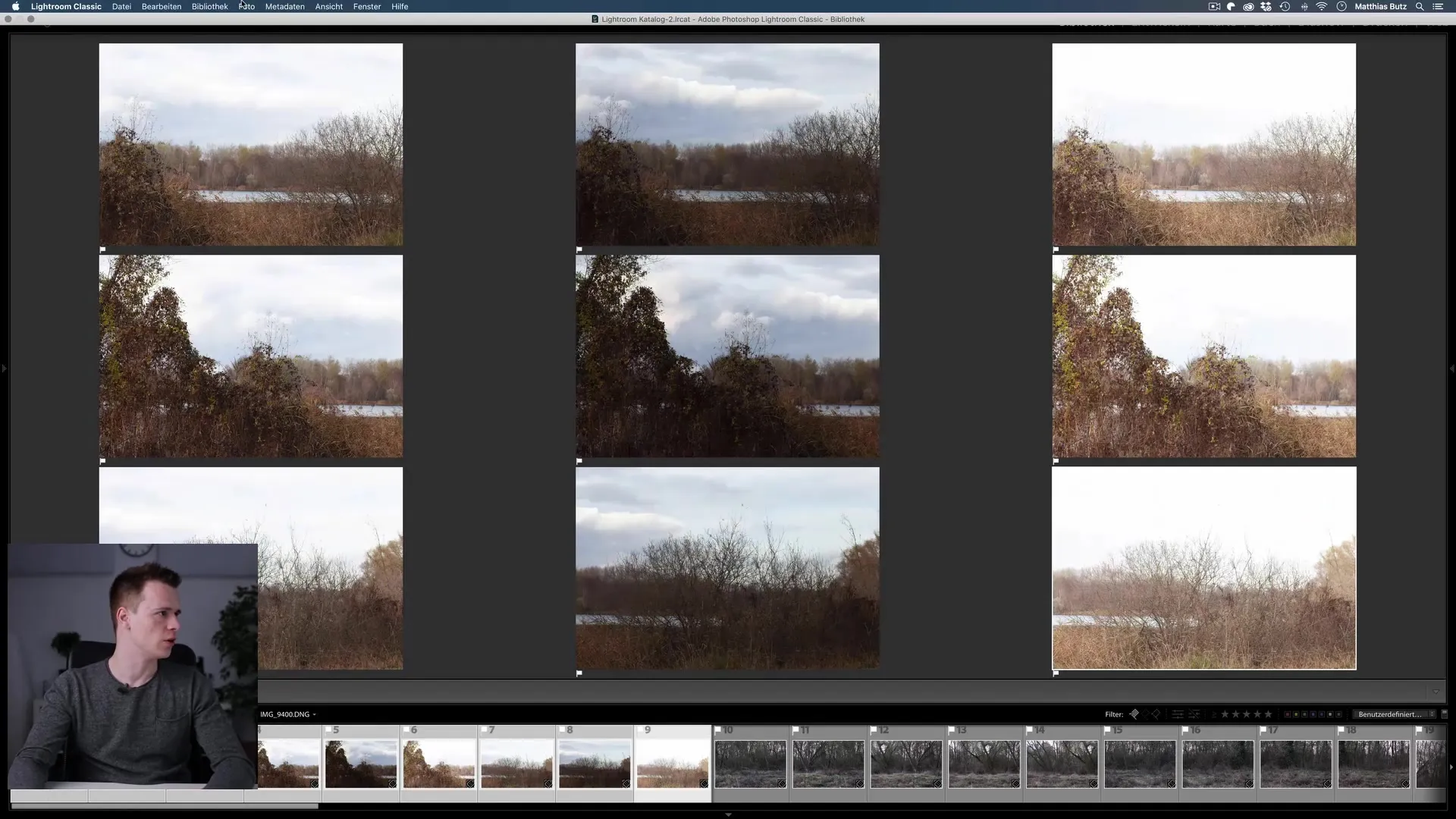Image resolution: width=1456 pixels, height=819 pixels.
Task: Open Spotlight search in menu bar
Action: point(1420,6)
